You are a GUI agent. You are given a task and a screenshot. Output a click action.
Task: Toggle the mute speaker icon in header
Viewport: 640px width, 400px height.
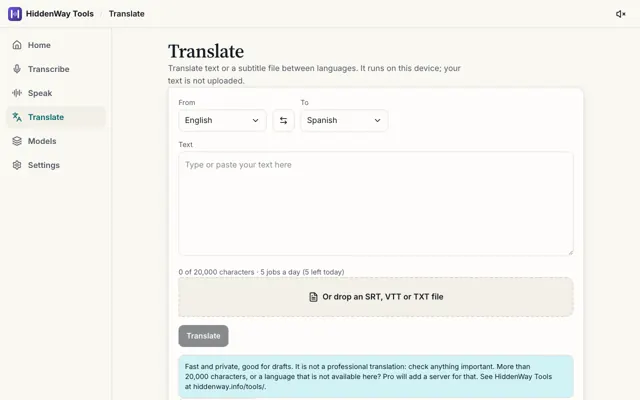(620, 14)
